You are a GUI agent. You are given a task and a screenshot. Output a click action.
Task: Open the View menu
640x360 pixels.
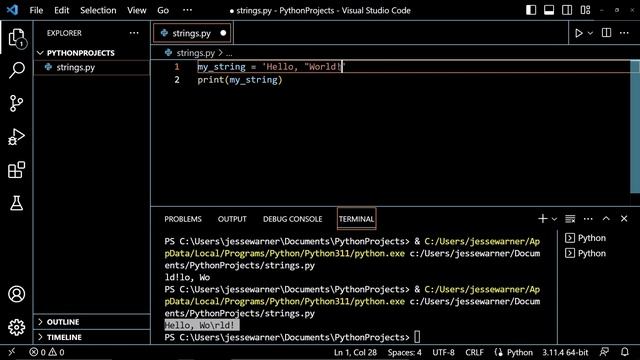pos(136,10)
